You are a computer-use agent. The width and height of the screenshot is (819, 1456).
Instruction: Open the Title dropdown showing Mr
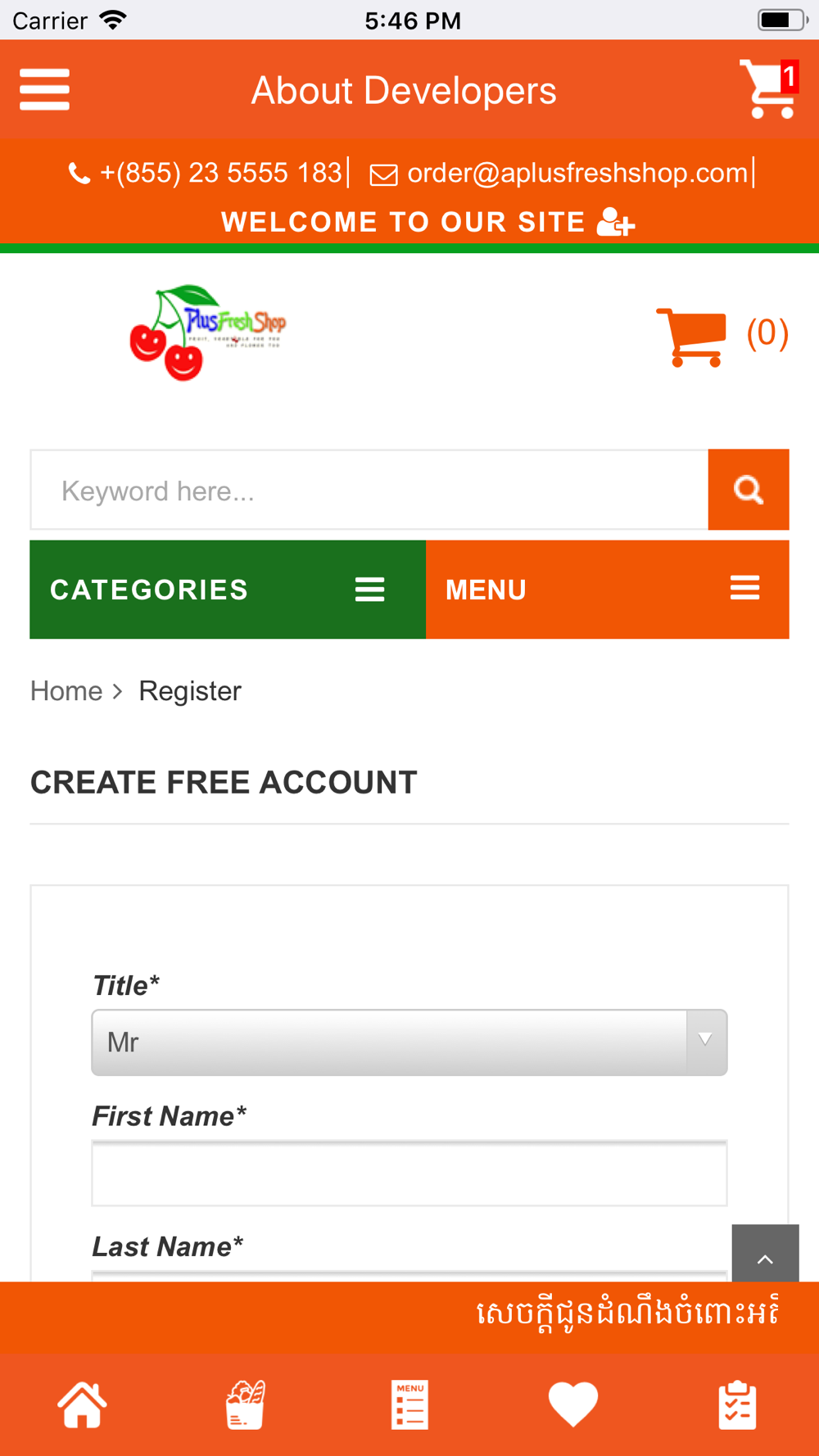pyautogui.click(x=409, y=1042)
